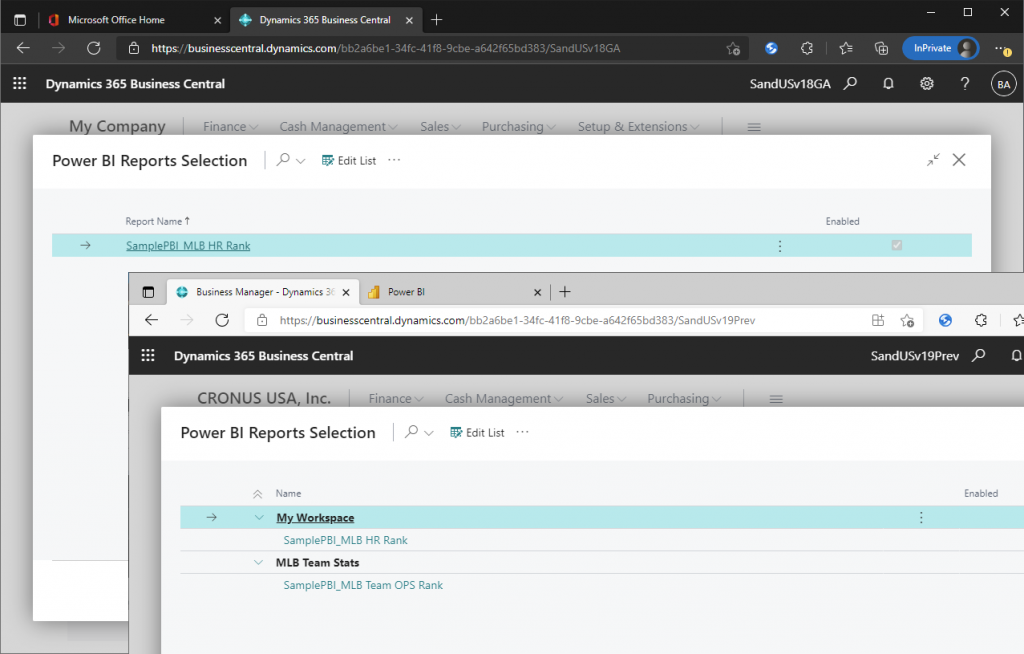Click InPrivate profile button
Viewport: 1024px width, 654px height.
pyautogui.click(x=940, y=48)
